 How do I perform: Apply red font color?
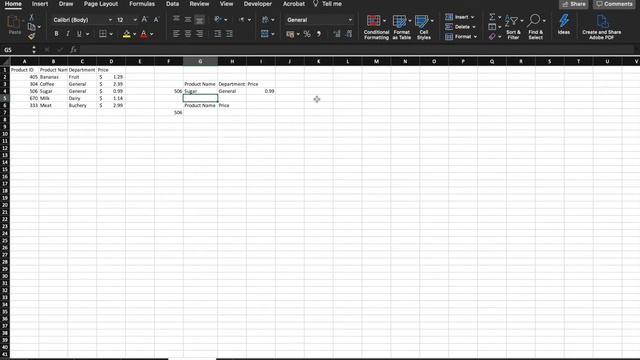[144, 34]
